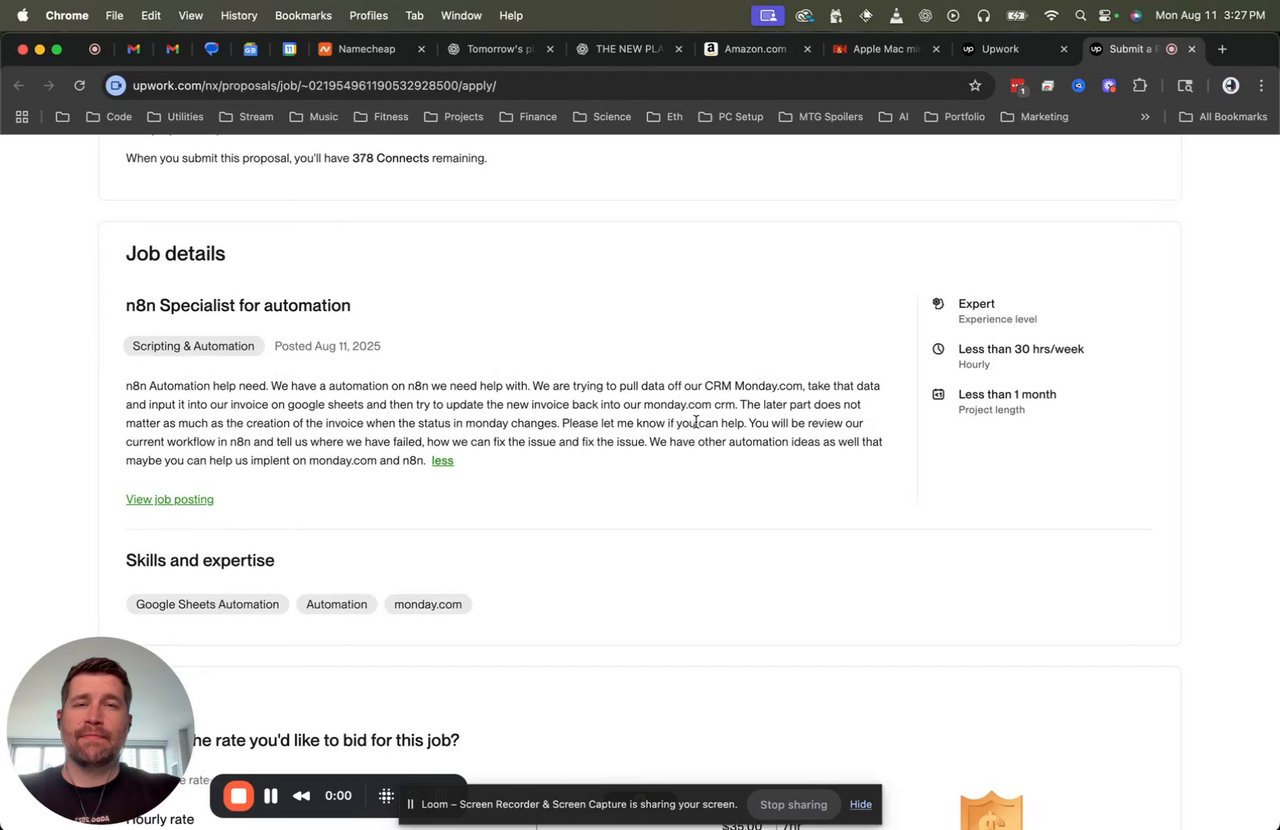Open the Eth bookmarks folder
Image resolution: width=1280 pixels, height=830 pixels.
click(665, 117)
